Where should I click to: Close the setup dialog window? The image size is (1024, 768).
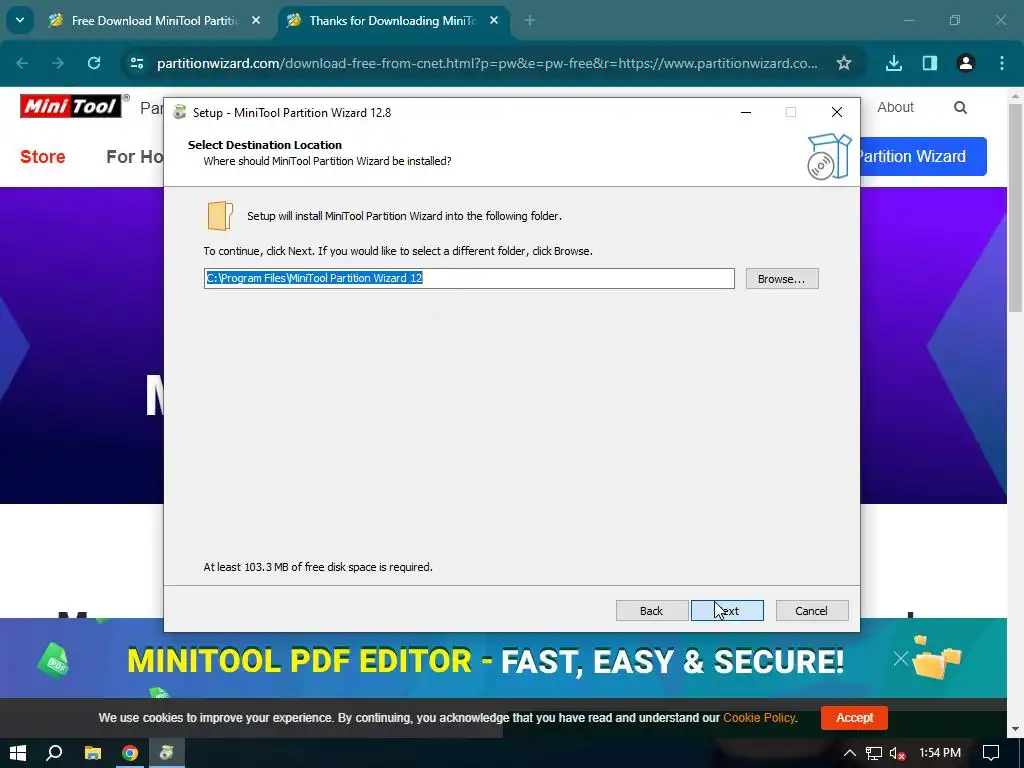(x=837, y=112)
